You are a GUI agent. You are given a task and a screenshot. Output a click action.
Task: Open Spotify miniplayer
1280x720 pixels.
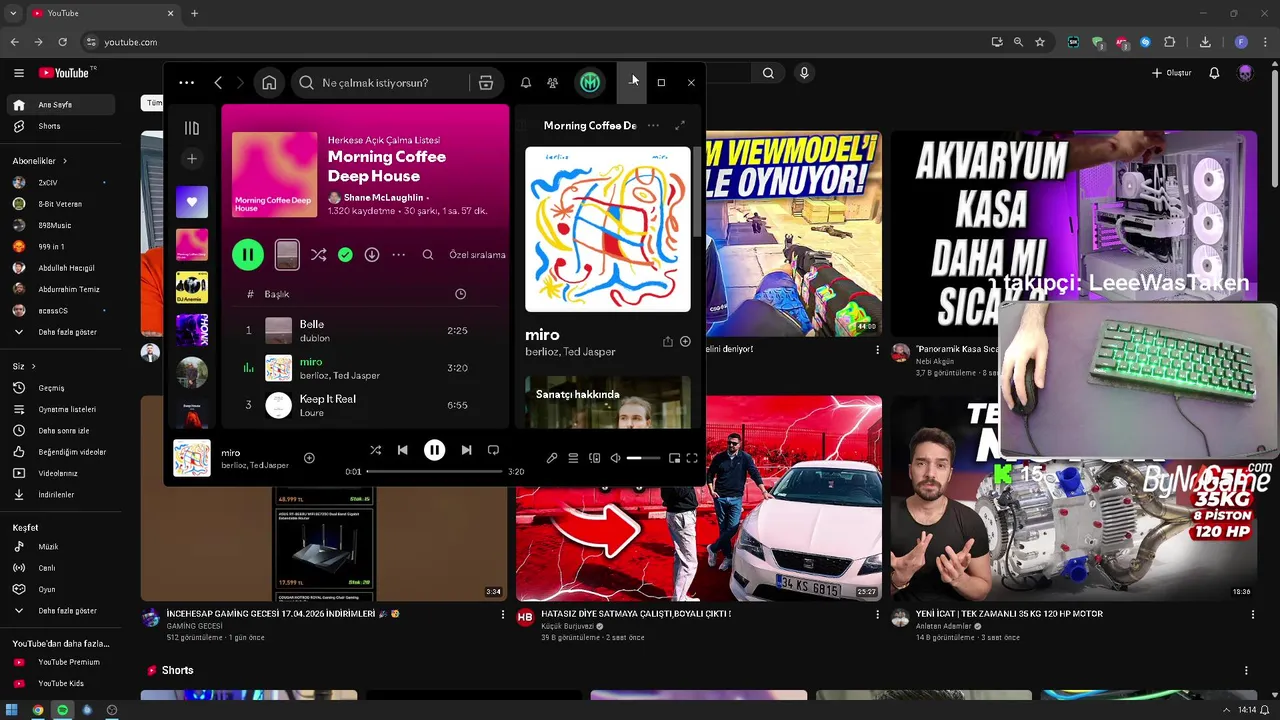coord(674,458)
